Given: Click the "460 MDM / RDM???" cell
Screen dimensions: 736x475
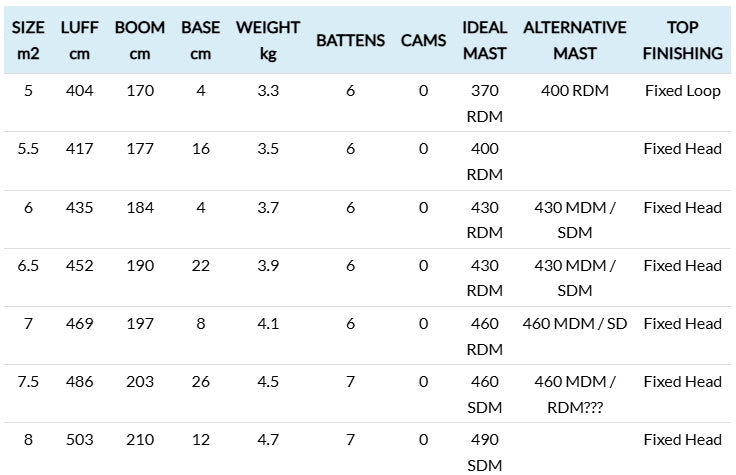Looking at the screenshot, I should coord(575,394).
